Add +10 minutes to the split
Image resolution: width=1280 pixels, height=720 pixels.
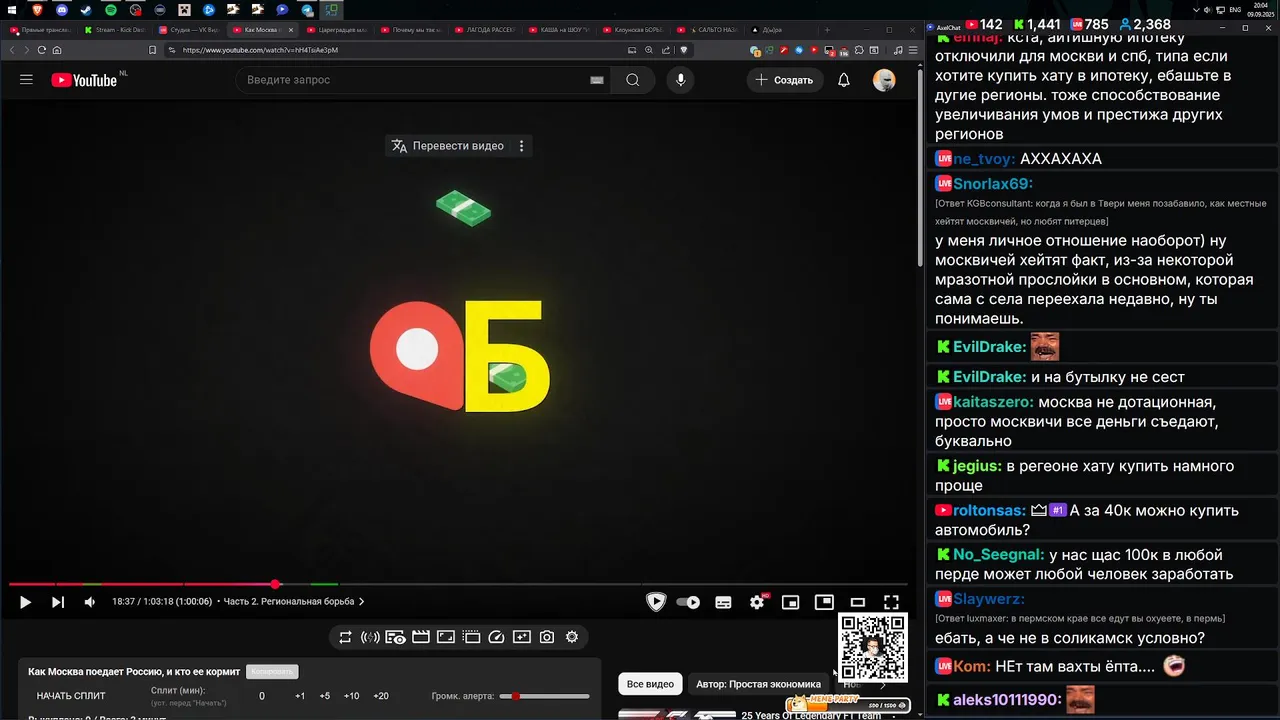[351, 696]
